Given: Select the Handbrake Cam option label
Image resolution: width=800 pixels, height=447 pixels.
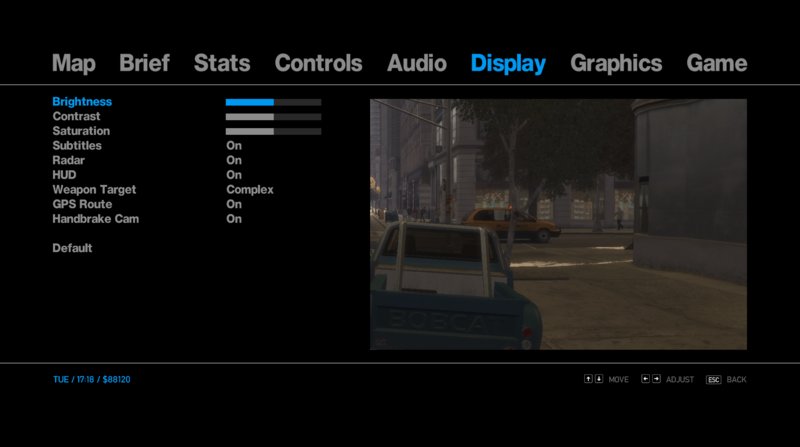Looking at the screenshot, I should point(95,219).
